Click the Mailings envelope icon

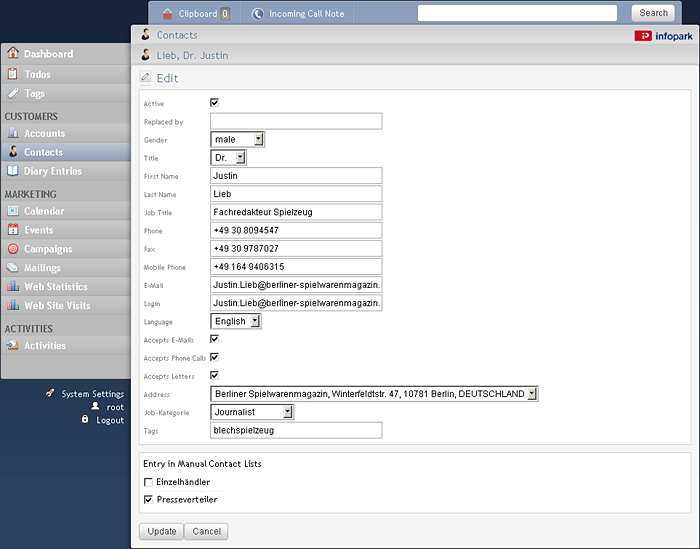click(x=12, y=267)
